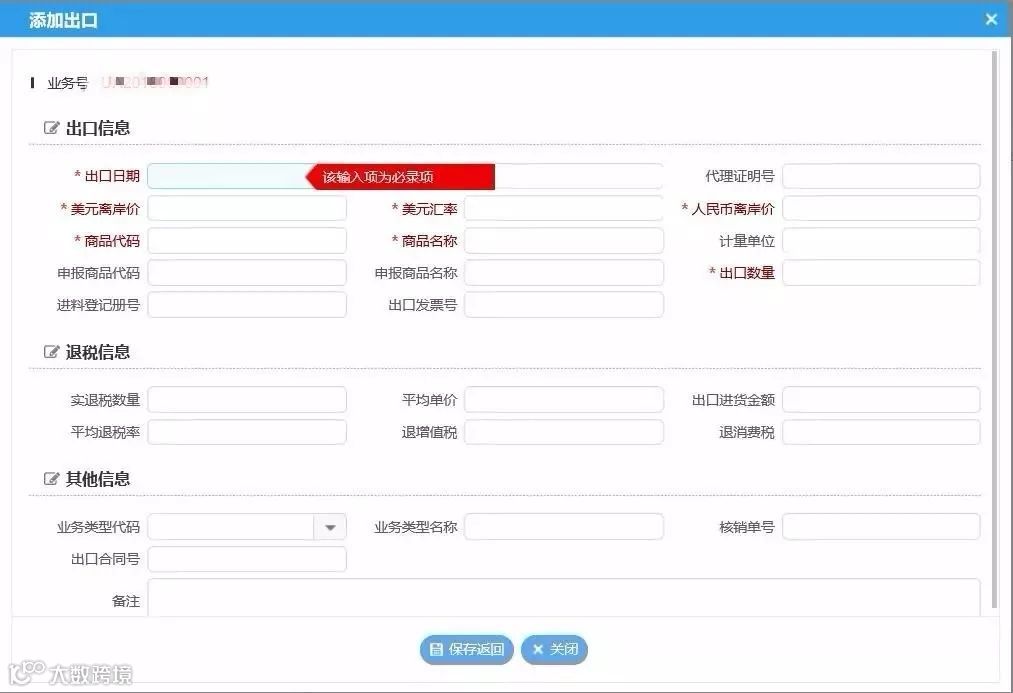Focus the 申报商品代码 input
The width and height of the screenshot is (1013, 693).
[247, 273]
